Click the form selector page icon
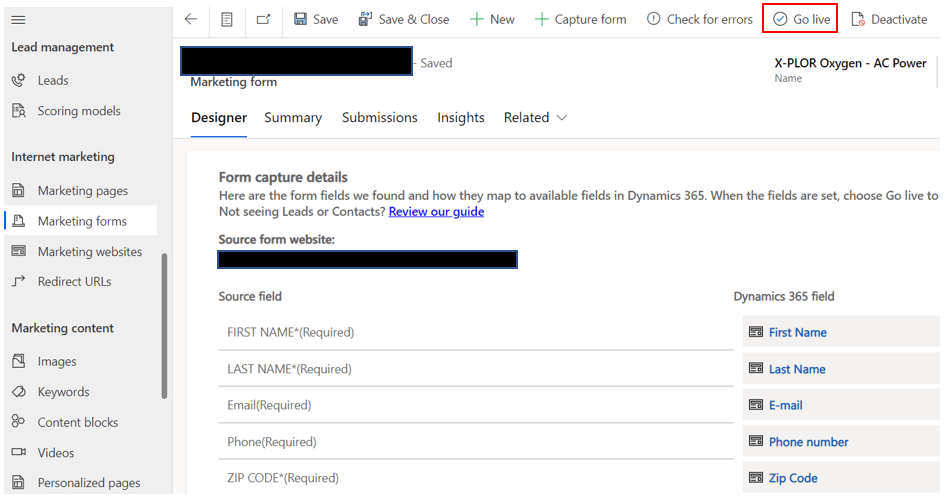 click(x=227, y=19)
